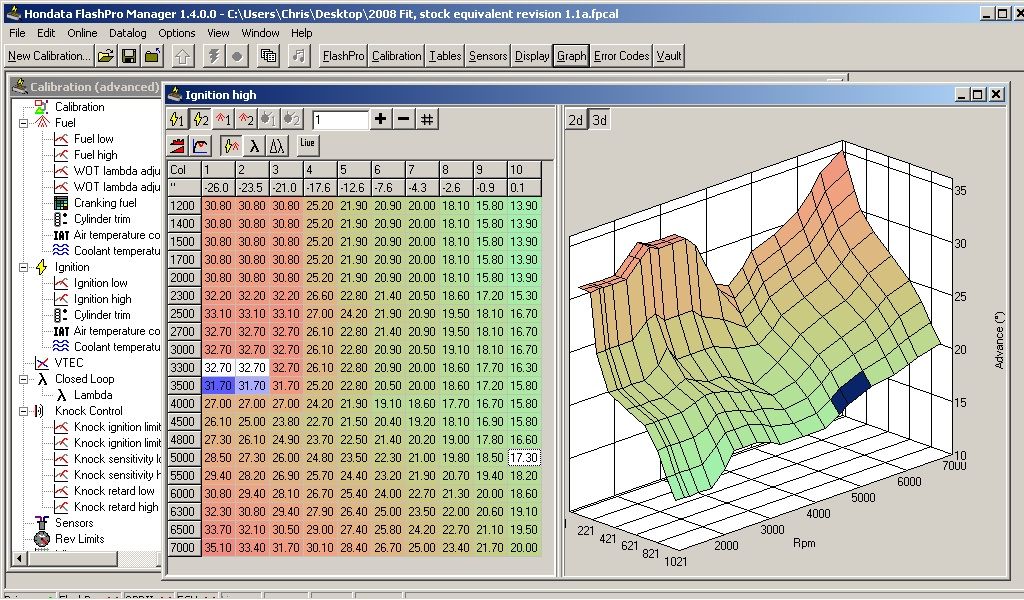Toggle the lambda overlay icon
1024x600 pixels.
254,145
